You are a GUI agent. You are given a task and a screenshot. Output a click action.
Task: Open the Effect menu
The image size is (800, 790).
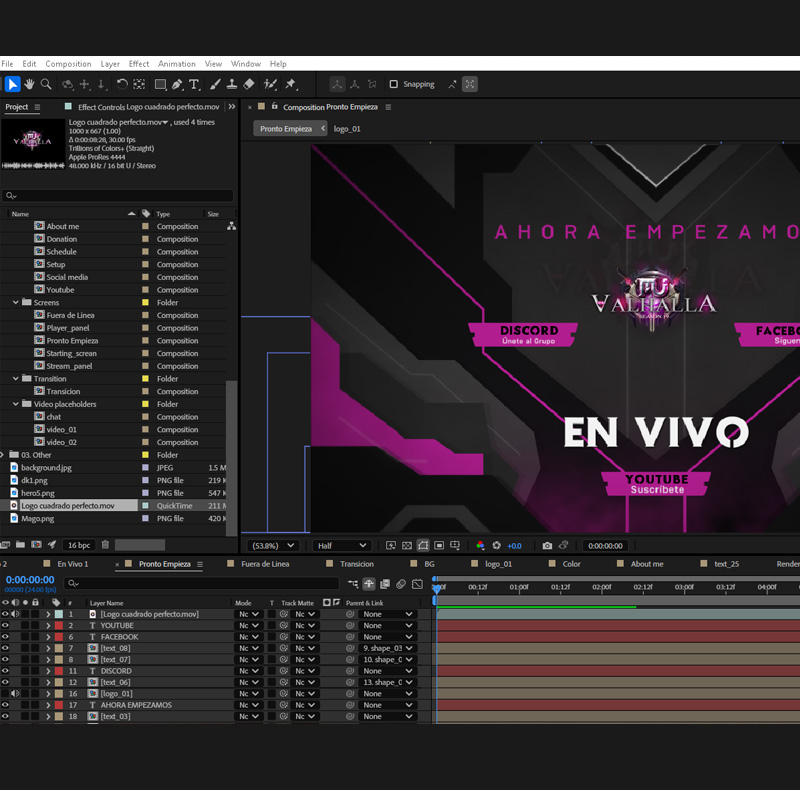click(x=139, y=64)
